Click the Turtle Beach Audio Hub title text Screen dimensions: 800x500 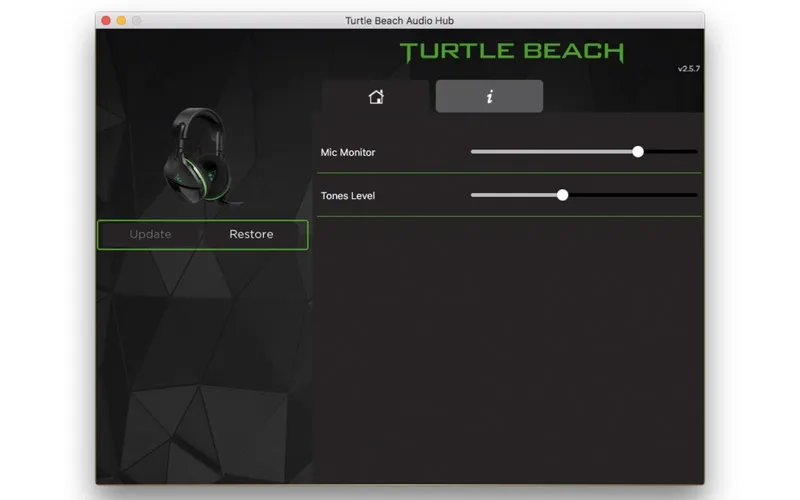[x=399, y=21]
